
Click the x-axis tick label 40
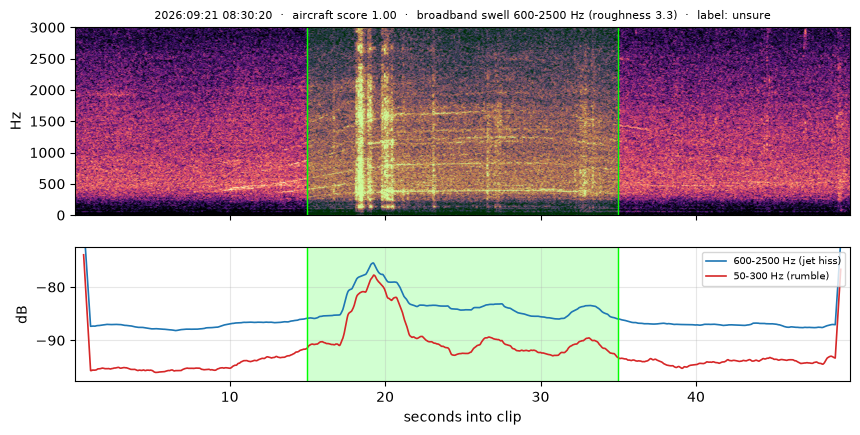pyautogui.click(x=697, y=396)
